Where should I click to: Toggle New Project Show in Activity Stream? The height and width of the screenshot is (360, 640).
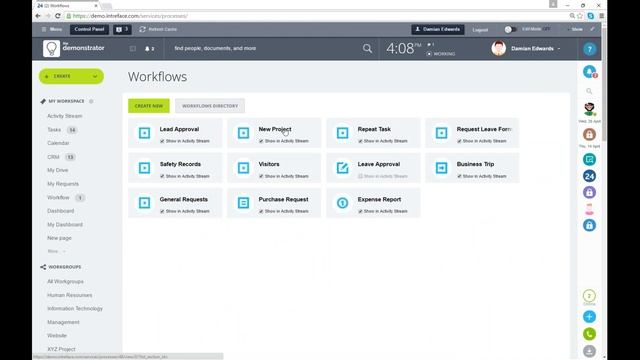tap(261, 141)
